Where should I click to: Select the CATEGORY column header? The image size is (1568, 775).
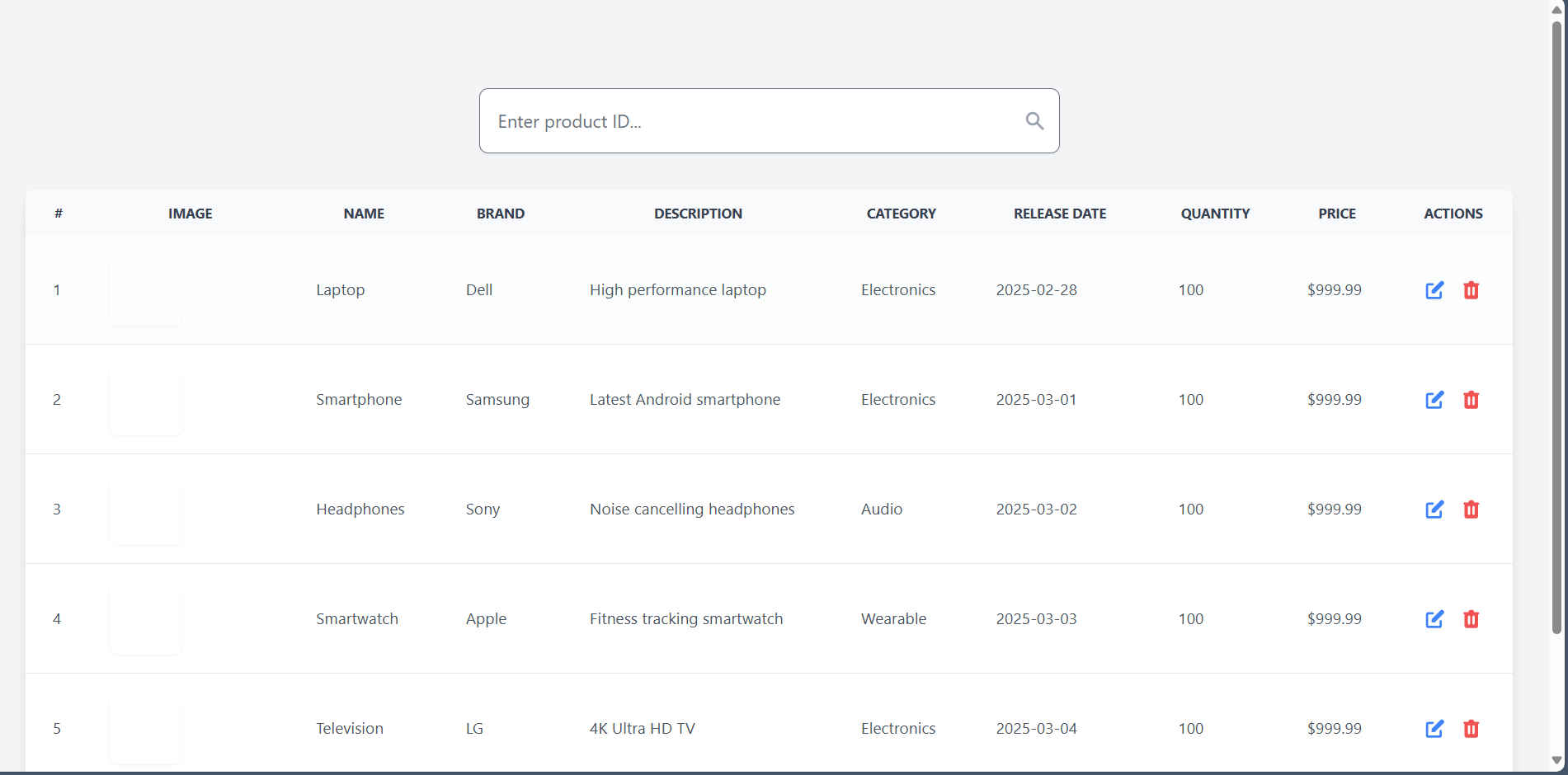900,213
